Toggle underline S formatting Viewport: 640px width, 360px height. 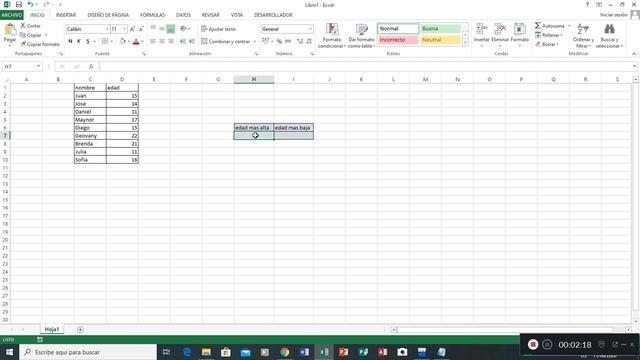pos(87,41)
